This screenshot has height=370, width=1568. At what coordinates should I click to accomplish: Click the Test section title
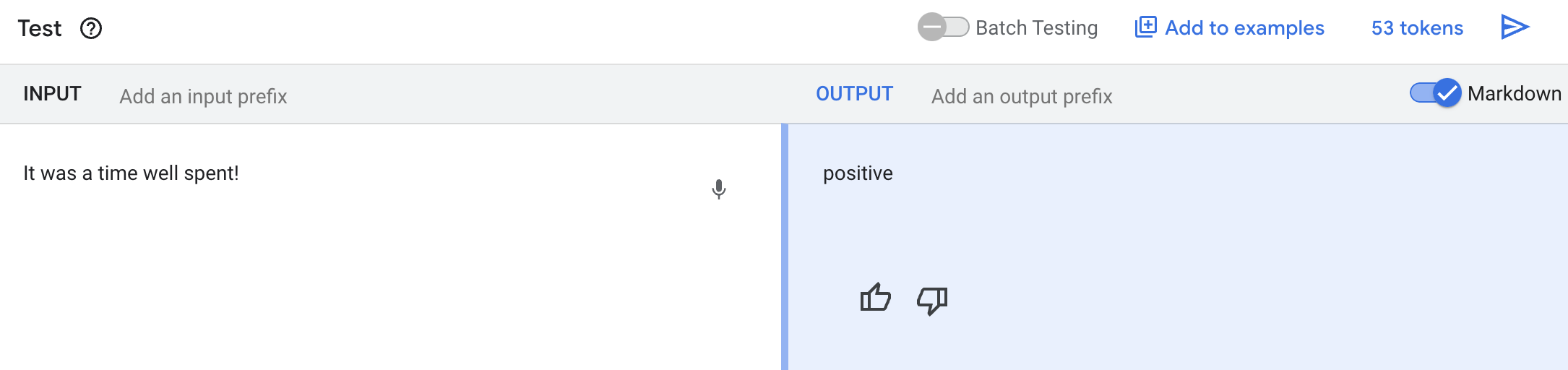40,28
